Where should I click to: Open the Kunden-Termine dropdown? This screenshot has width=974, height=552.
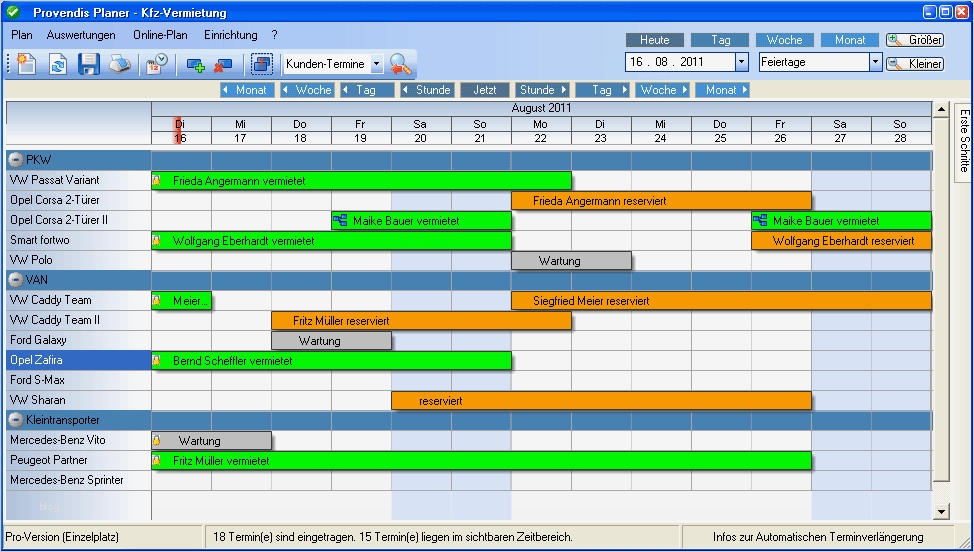[x=376, y=64]
